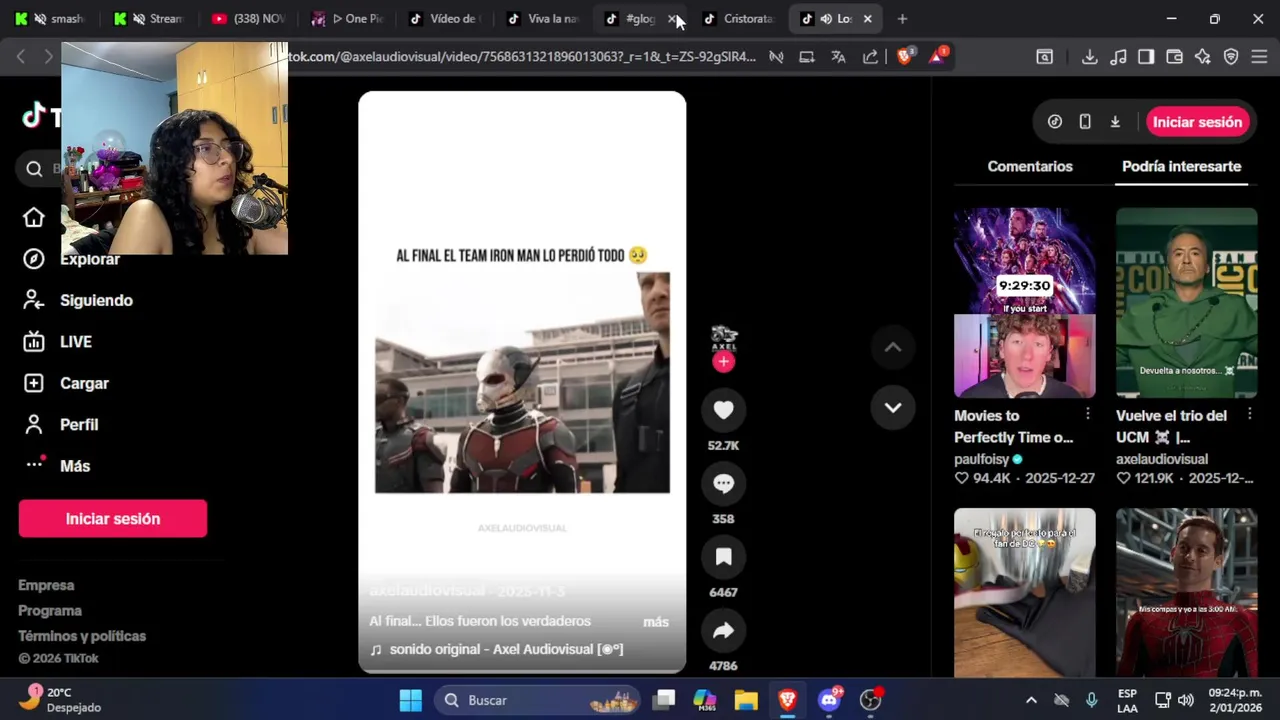Screen dimensions: 1280x720
Task: Switch to the One Piece browser tab
Action: pyautogui.click(x=348, y=19)
